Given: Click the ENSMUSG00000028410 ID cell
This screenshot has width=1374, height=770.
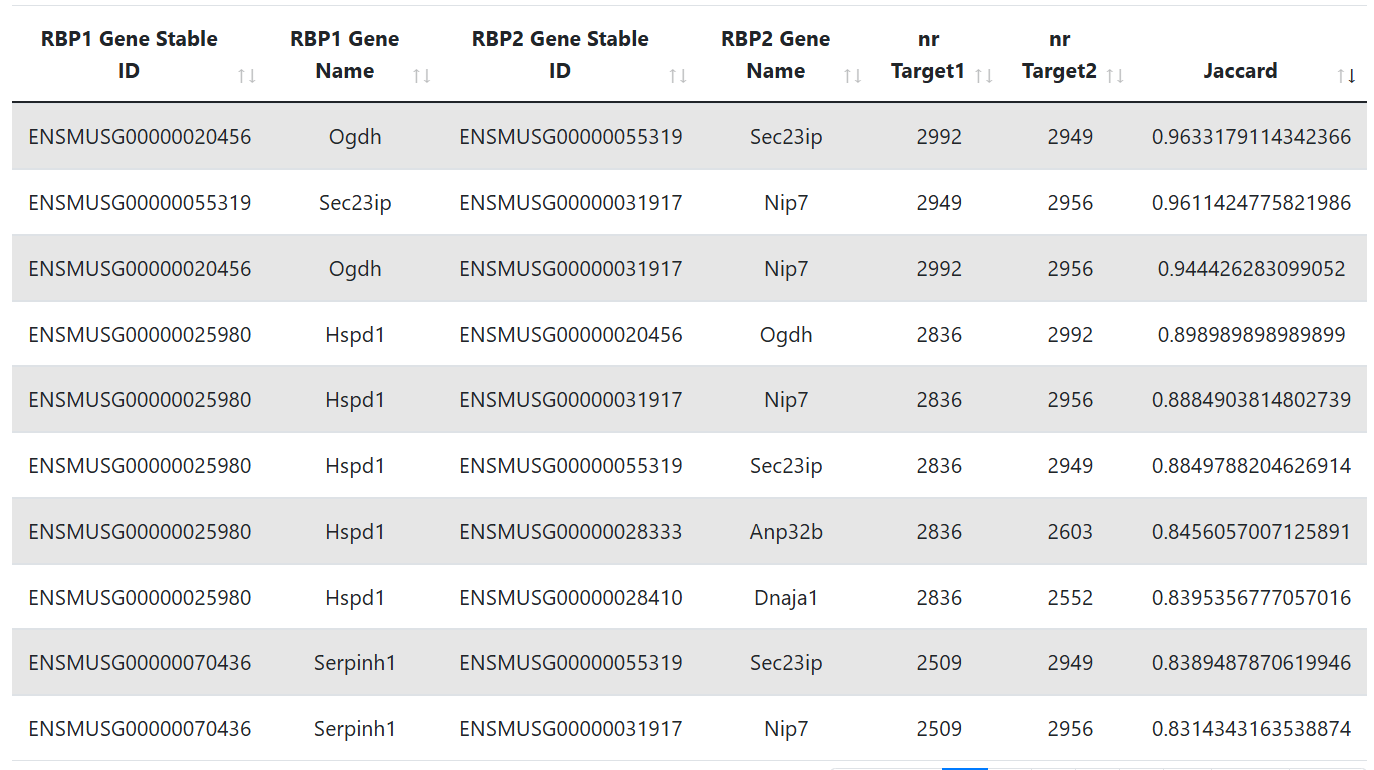Looking at the screenshot, I should (571, 598).
